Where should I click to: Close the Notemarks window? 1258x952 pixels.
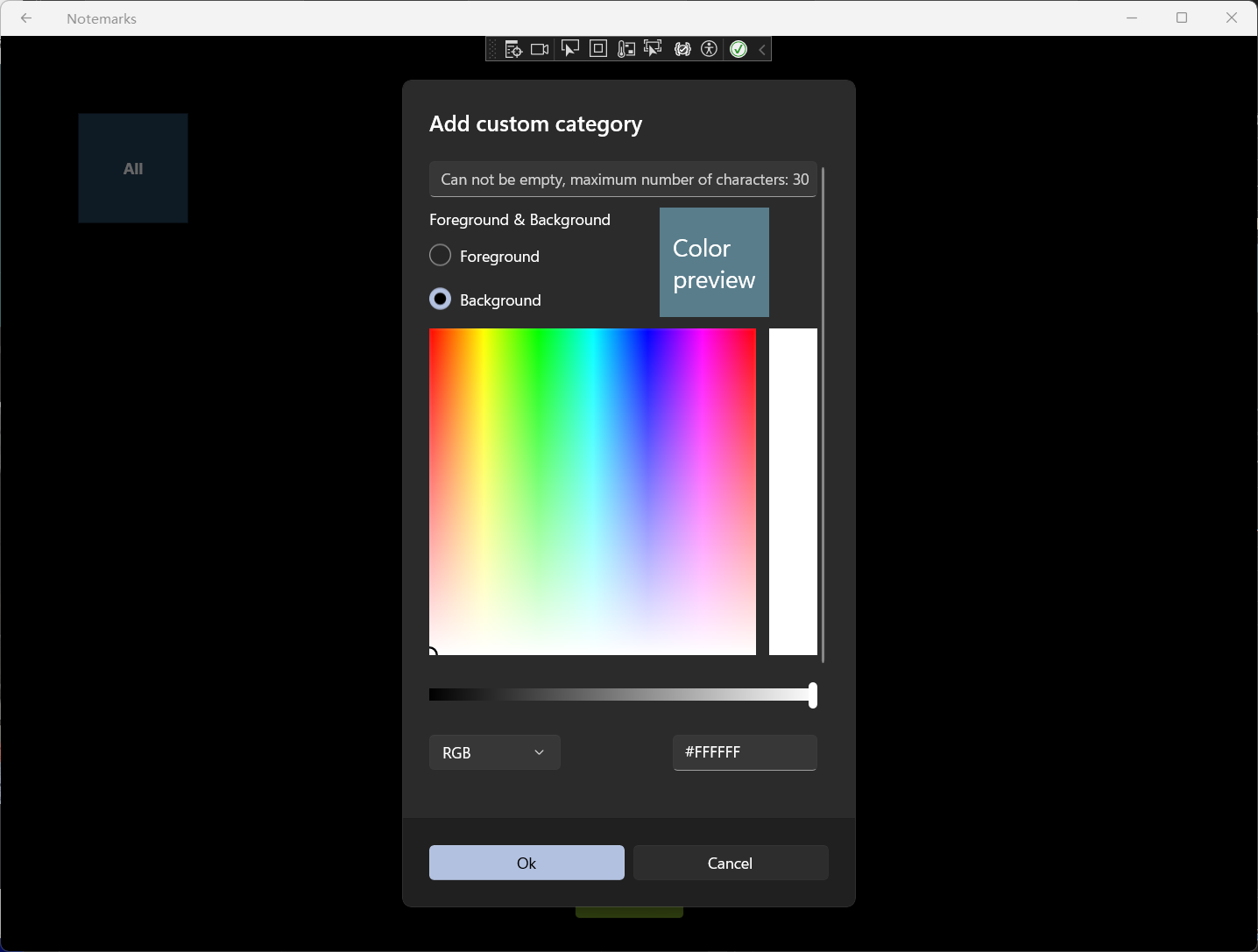[x=1232, y=18]
